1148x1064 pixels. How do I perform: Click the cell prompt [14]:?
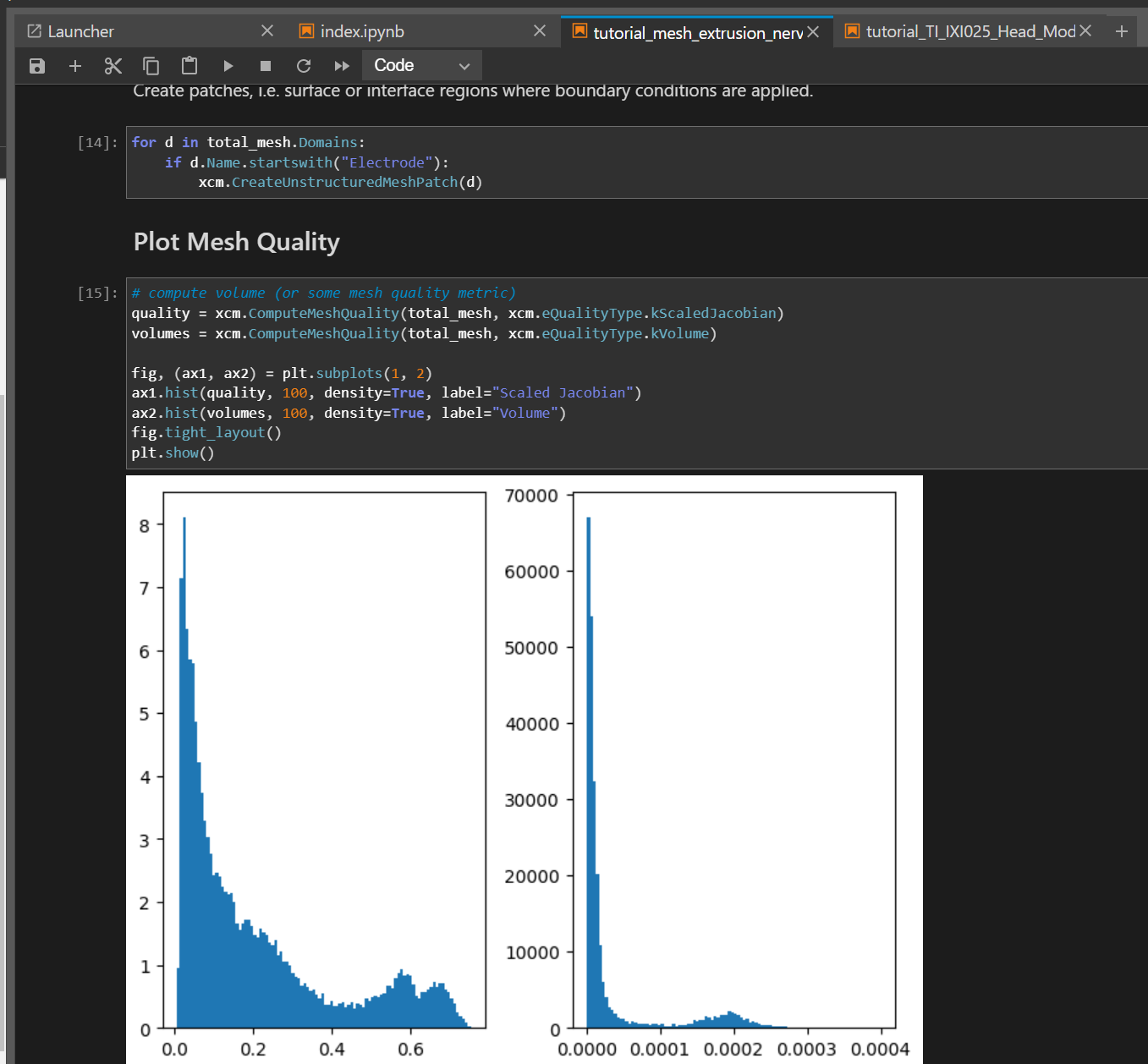tap(98, 142)
